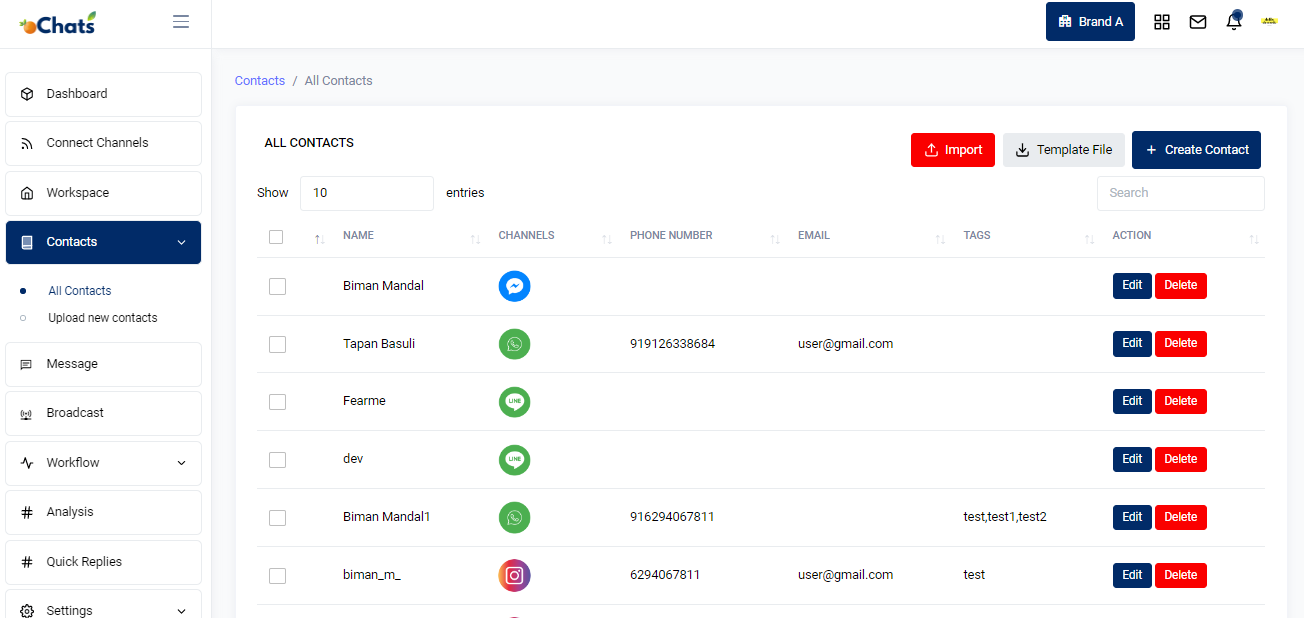Expand the Workflow menu chevron
The height and width of the screenshot is (618, 1304).
pos(181,463)
